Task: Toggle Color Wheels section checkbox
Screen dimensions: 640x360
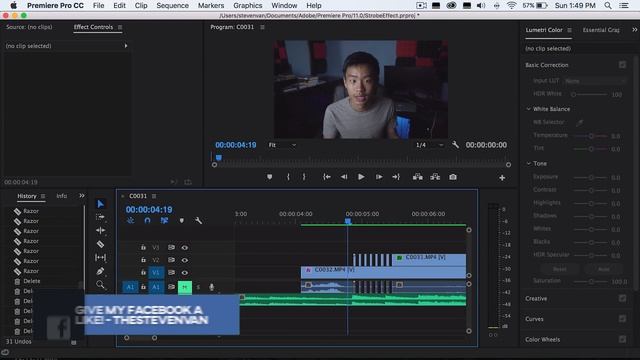Action: coord(622,339)
